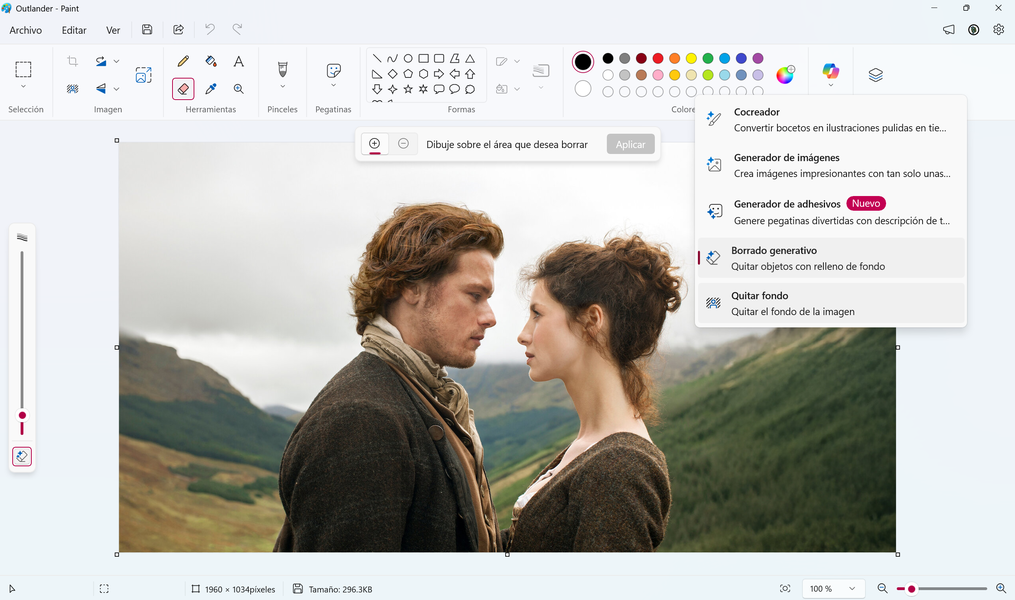Viewport: 1015px width, 600px height.
Task: Click the Share icon
Action: click(x=179, y=30)
